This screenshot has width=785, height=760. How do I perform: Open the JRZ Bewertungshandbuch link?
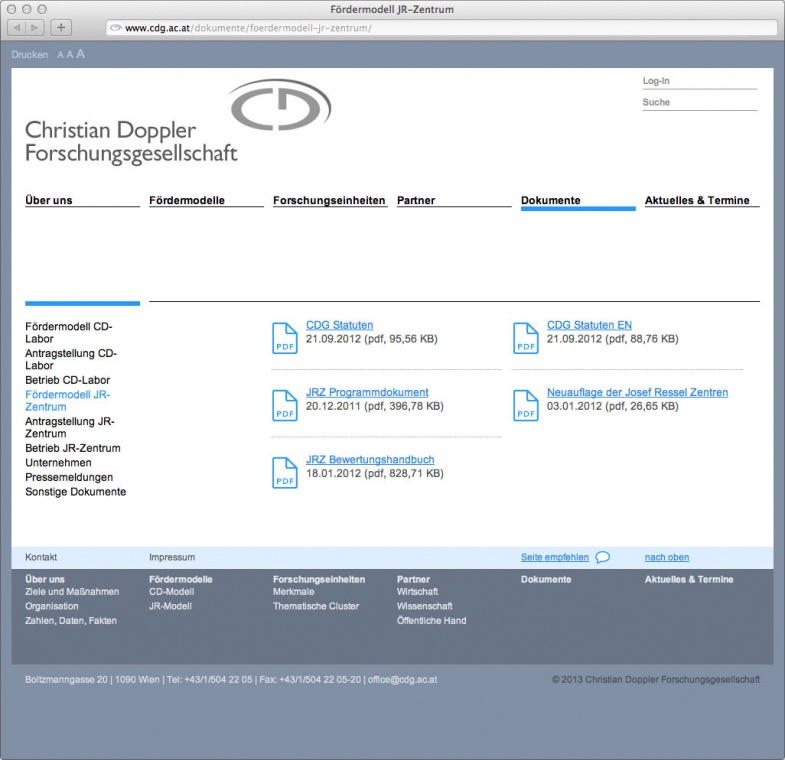click(x=370, y=459)
